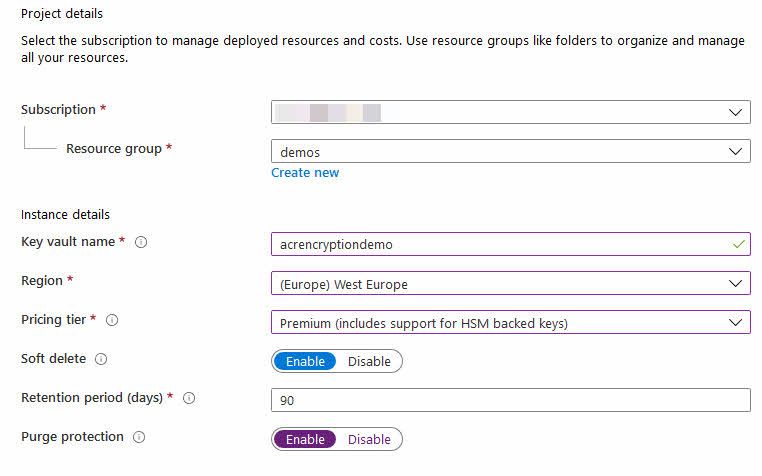The height and width of the screenshot is (476, 762).
Task: Click the Subscription dropdown chevron arrow
Action: coord(735,112)
